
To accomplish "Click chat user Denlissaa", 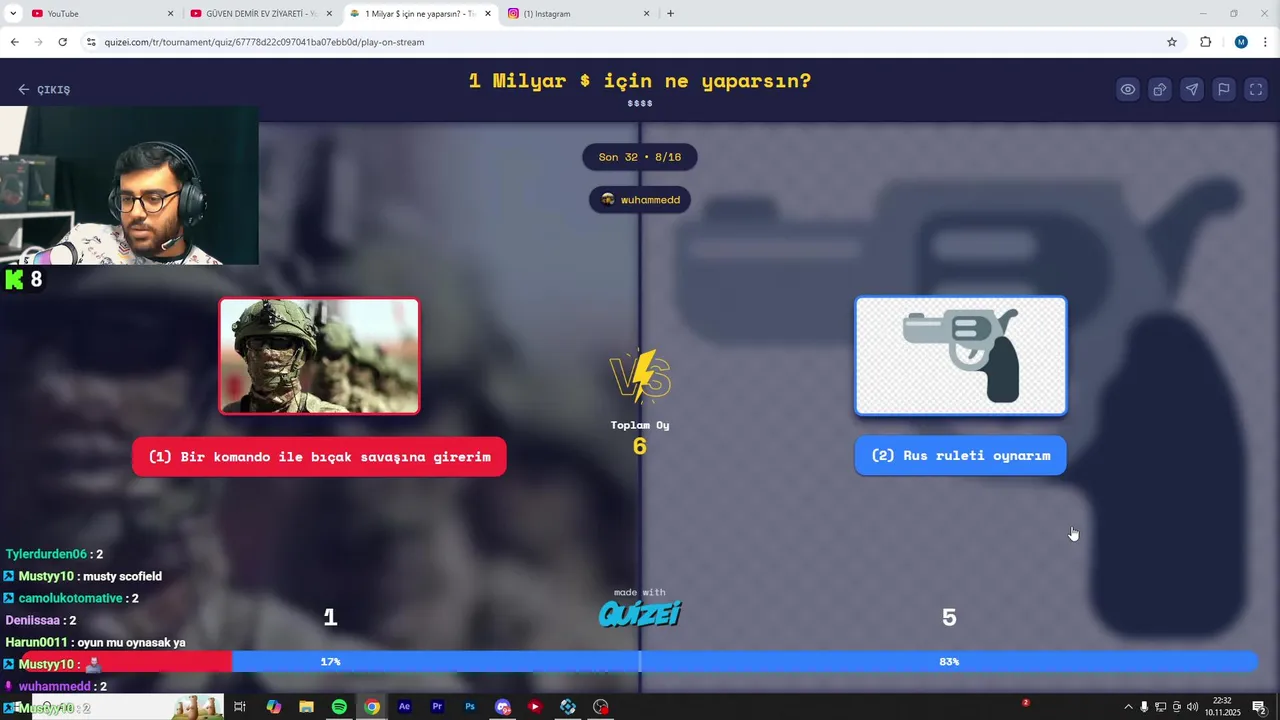I will click(33, 620).
